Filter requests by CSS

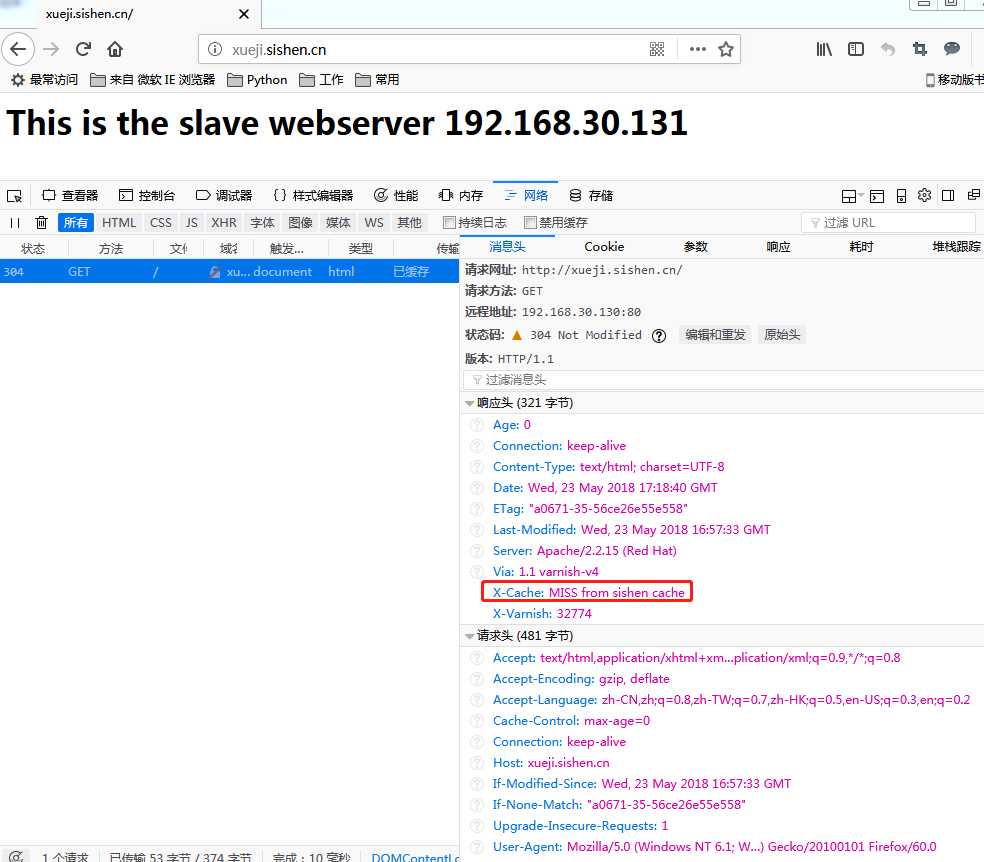pos(161,223)
